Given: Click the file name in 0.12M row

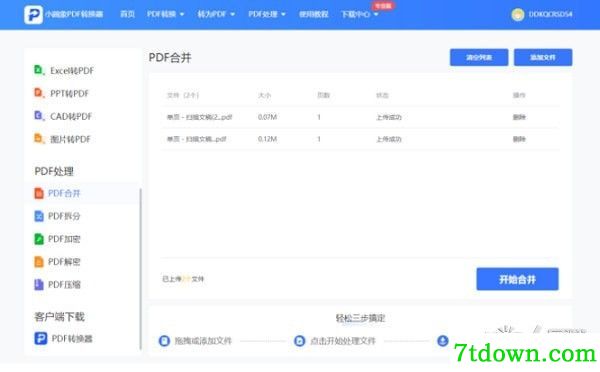Looking at the screenshot, I should 196,139.
